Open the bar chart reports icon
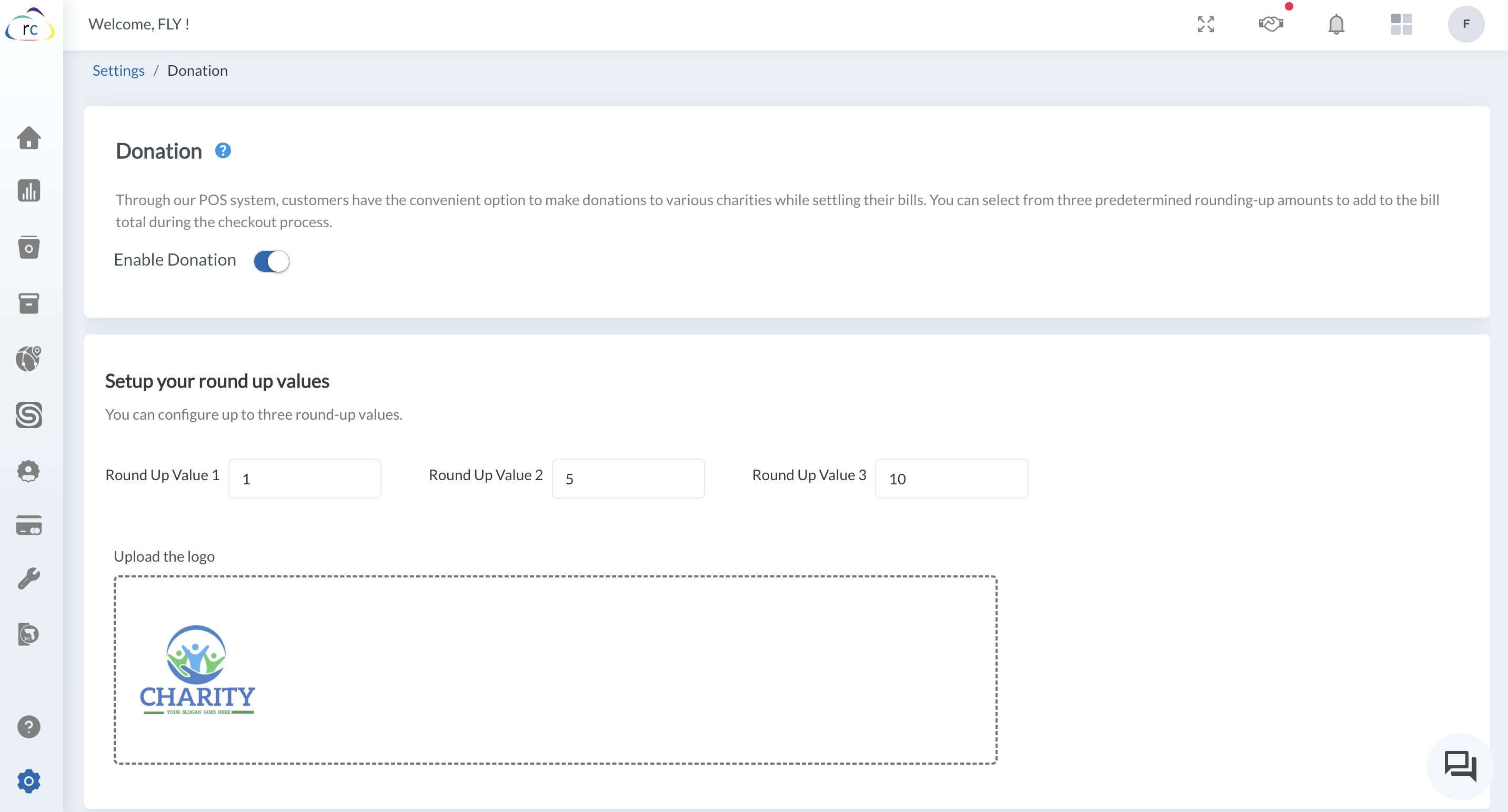The image size is (1508, 812). point(29,191)
